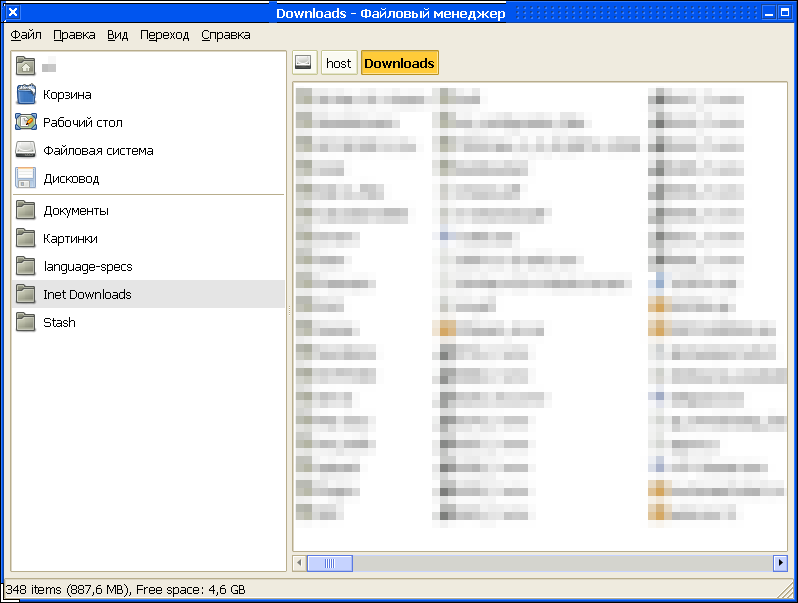The image size is (798, 603).
Task: Click the home folder icon in sidebar
Action: click(x=26, y=67)
